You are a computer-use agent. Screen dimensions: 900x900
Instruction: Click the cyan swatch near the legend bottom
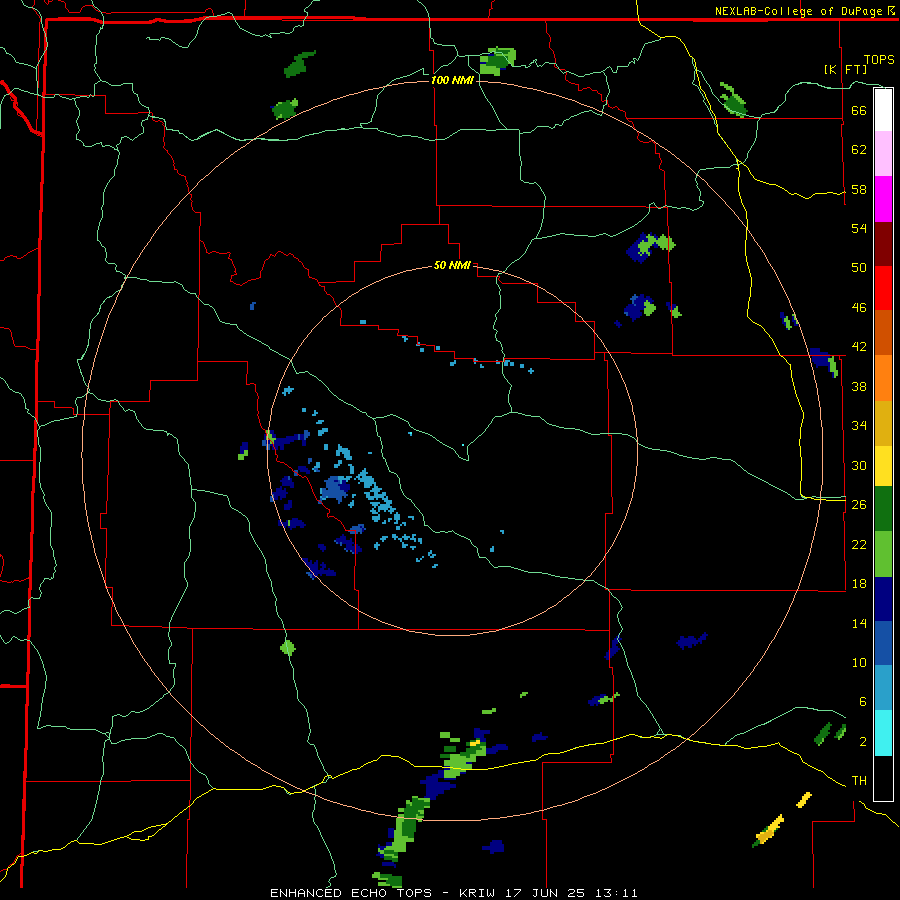(x=883, y=733)
